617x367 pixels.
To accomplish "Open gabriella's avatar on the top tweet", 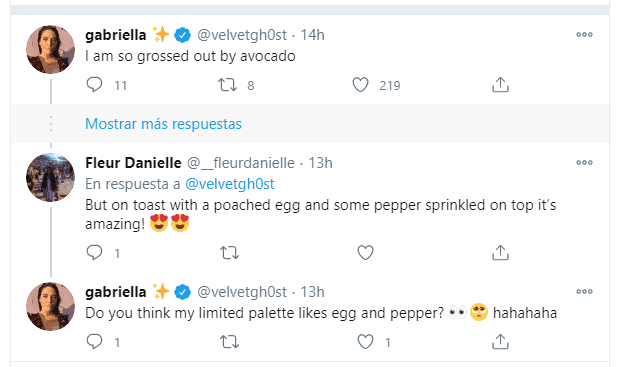I will pos(50,50).
